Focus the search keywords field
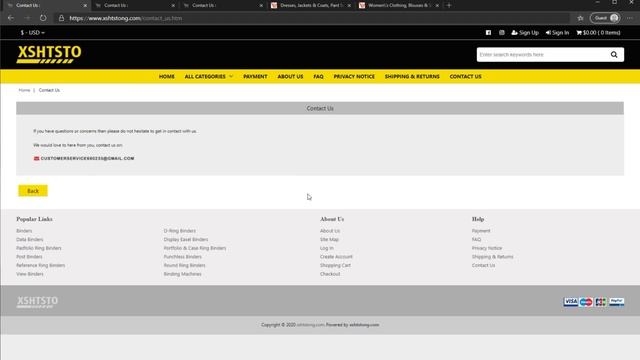The height and width of the screenshot is (360, 640). pyautogui.click(x=542, y=55)
